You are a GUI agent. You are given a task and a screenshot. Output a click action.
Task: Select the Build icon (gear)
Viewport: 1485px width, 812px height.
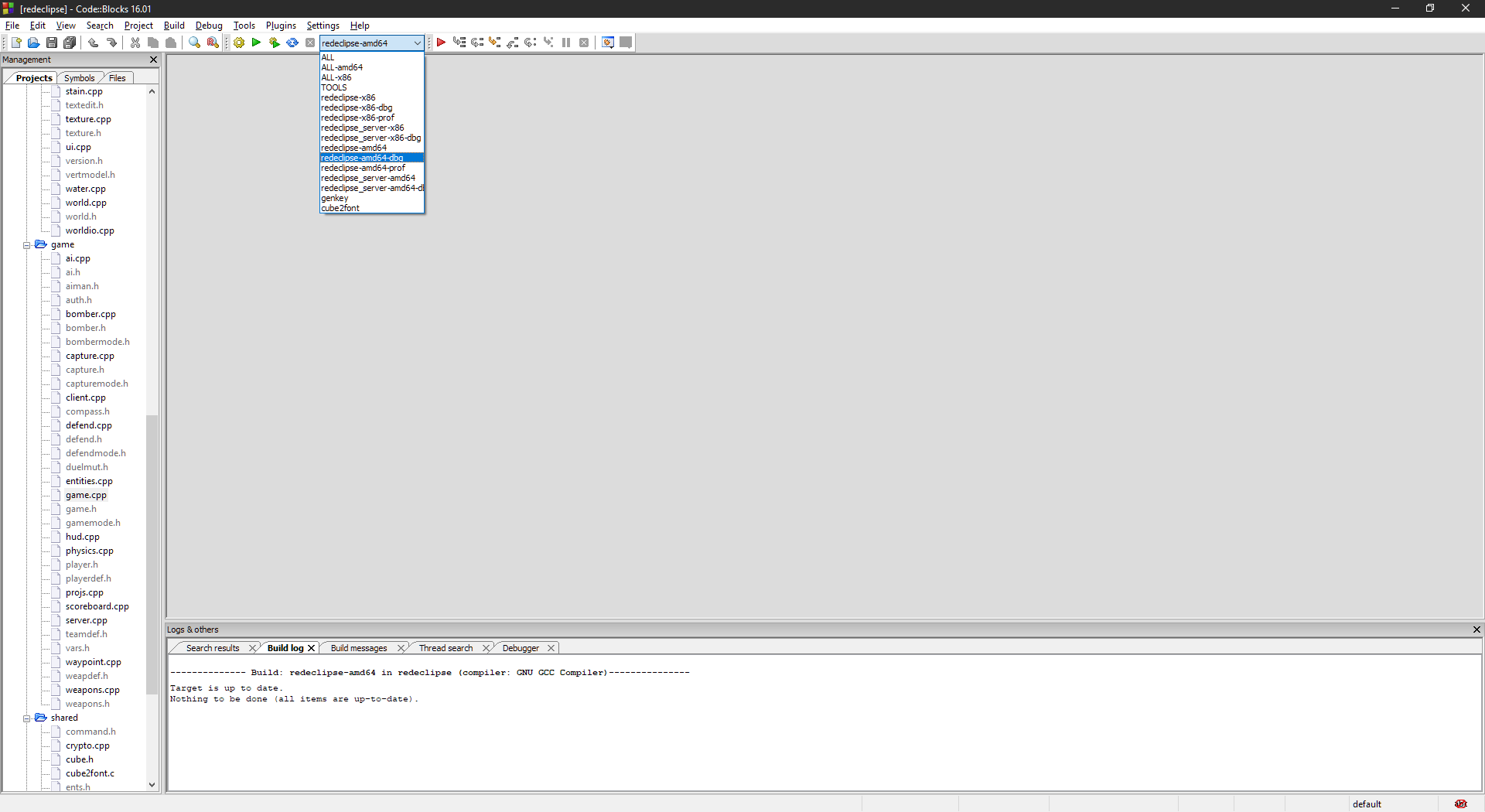pyautogui.click(x=239, y=43)
